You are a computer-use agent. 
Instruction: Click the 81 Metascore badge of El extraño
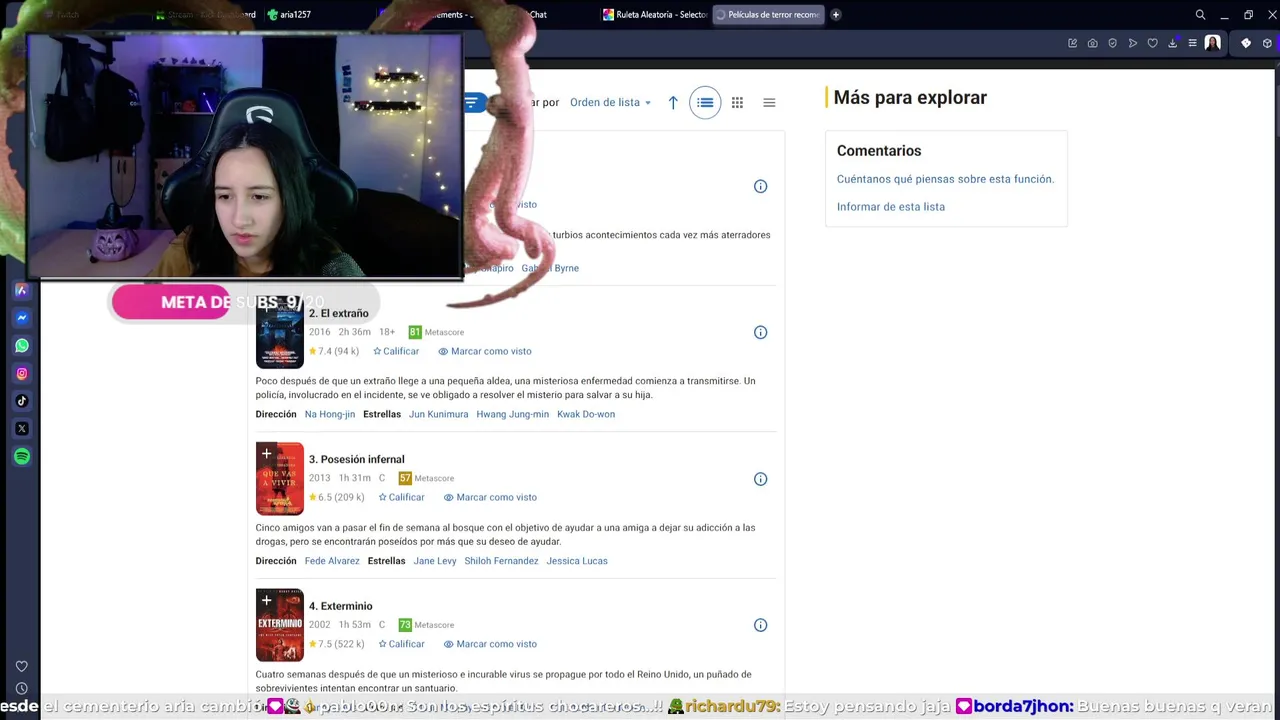(415, 332)
